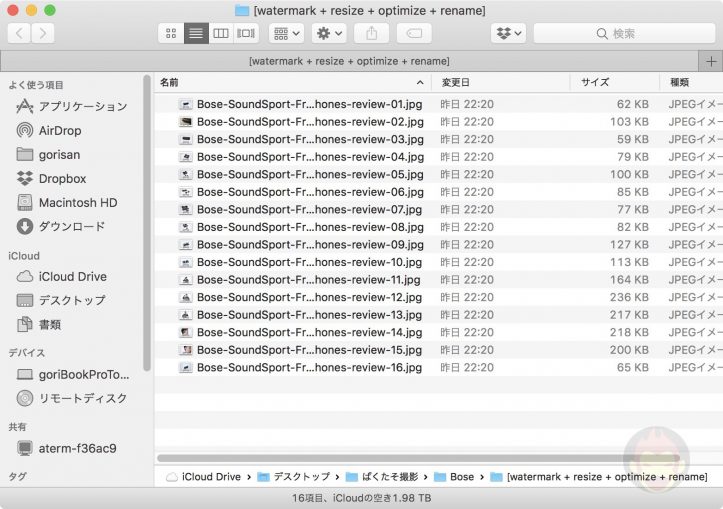Click the Share toolbar button
The width and height of the screenshot is (723, 509).
pyautogui.click(x=371, y=33)
